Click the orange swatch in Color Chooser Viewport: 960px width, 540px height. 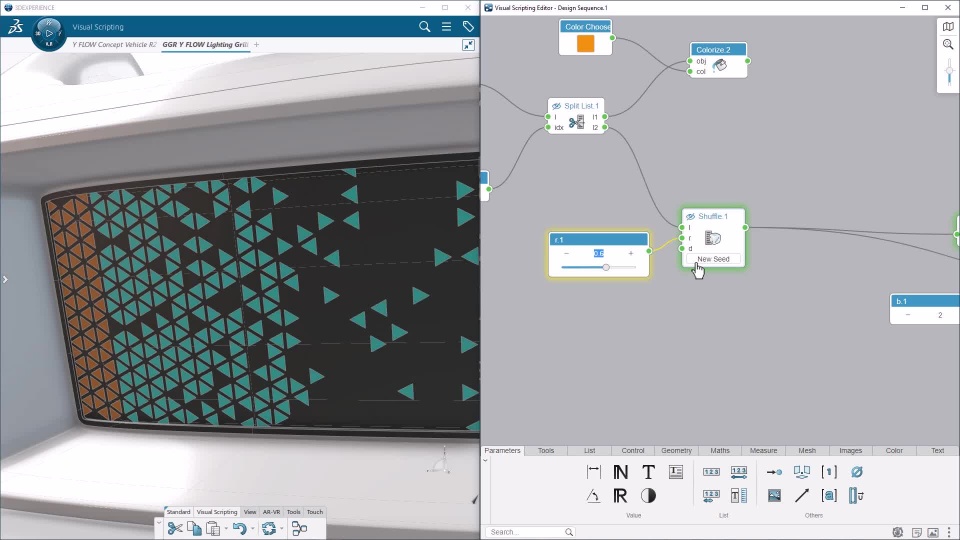click(x=585, y=43)
